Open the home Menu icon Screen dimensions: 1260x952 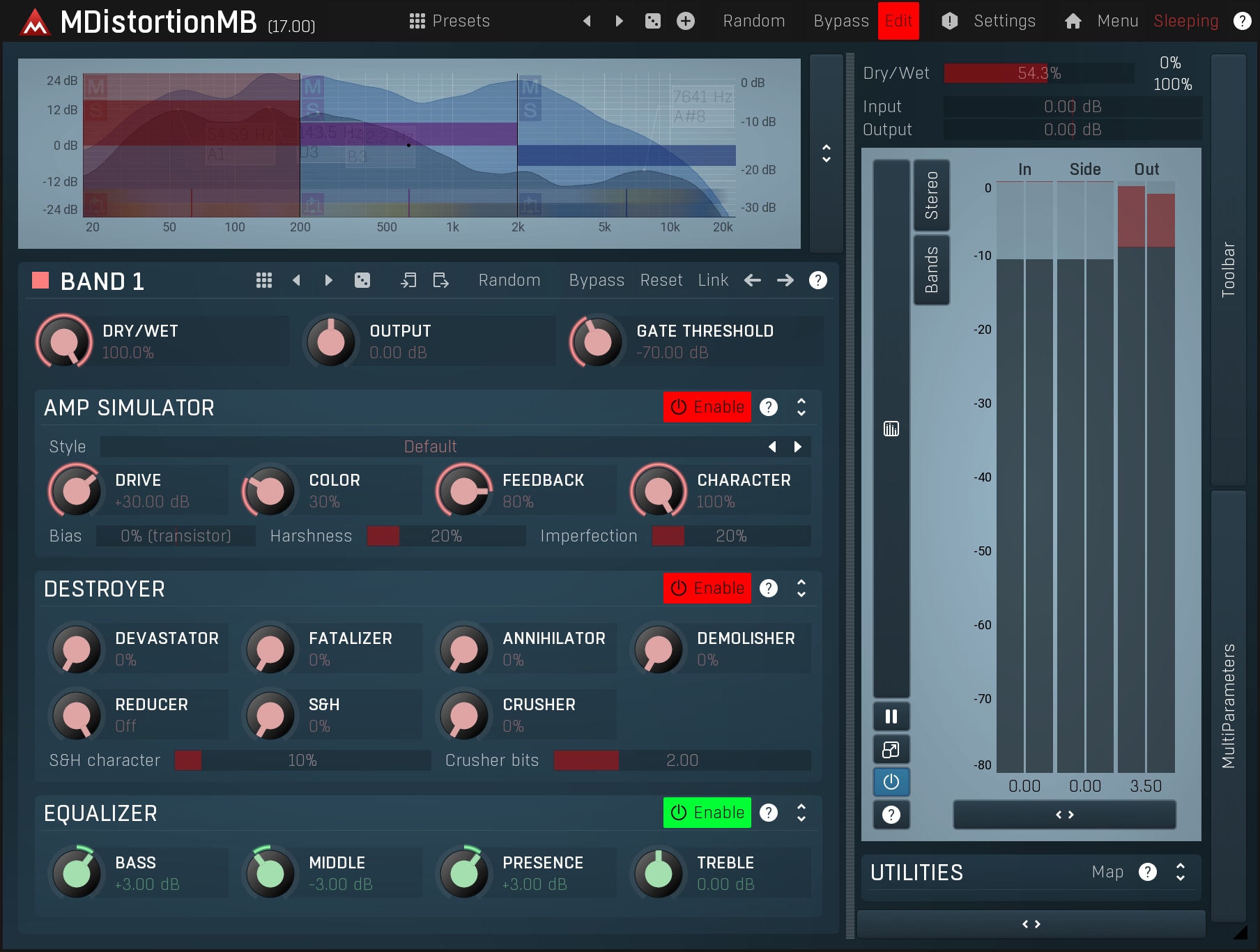coord(1073,21)
